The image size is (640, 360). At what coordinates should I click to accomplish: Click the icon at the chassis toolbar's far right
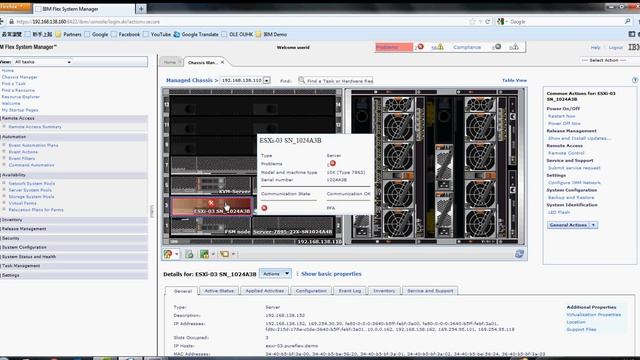pos(519,254)
